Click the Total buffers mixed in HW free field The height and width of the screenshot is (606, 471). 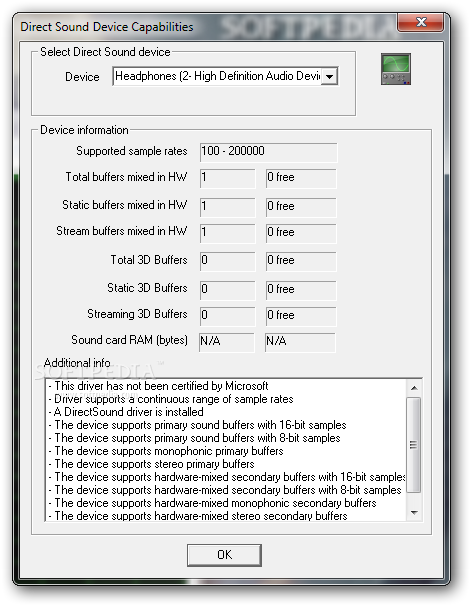pyautogui.click(x=301, y=178)
